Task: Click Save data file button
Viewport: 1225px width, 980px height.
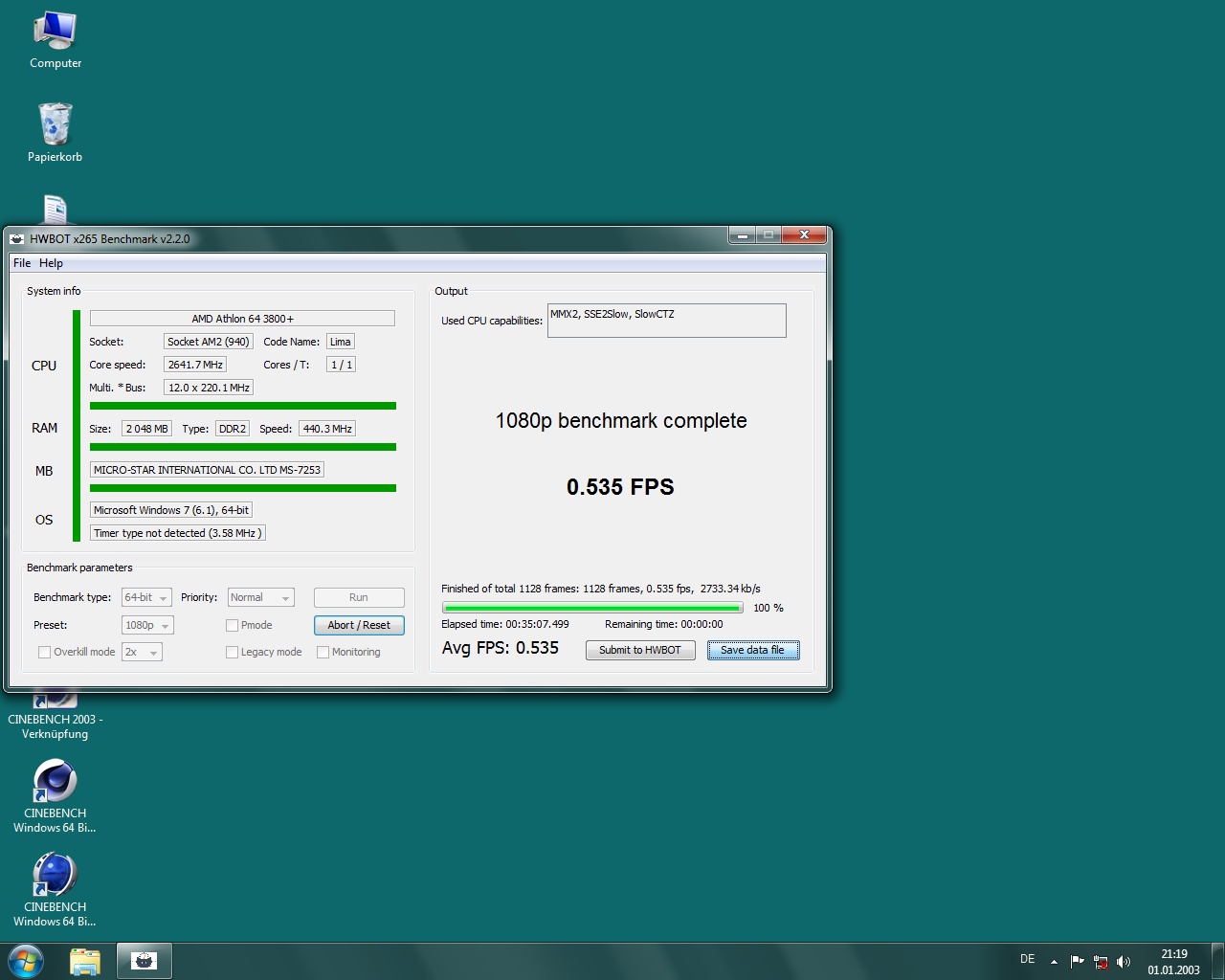Action: (753, 650)
